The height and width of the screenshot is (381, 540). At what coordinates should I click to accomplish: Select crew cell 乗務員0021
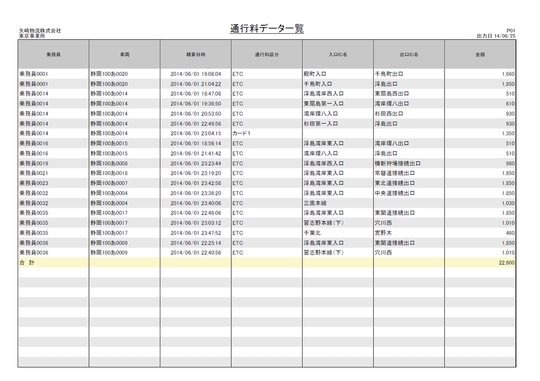pos(34,173)
